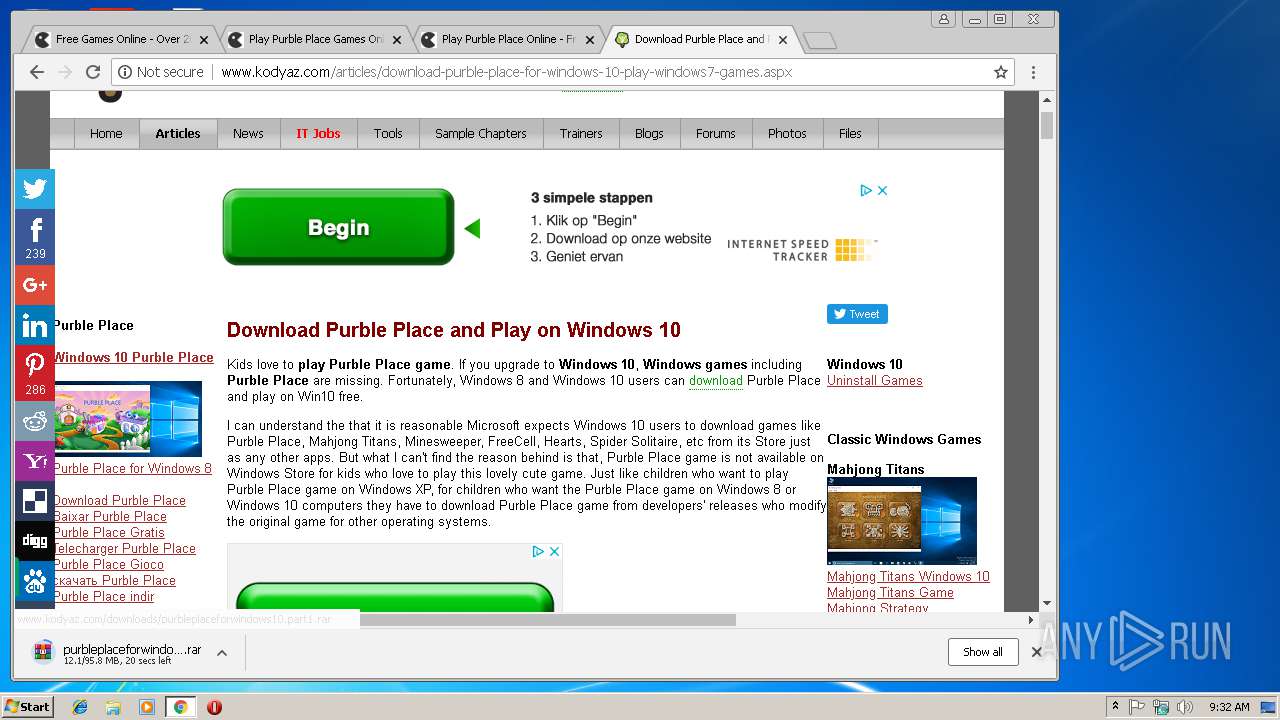Viewport: 1280px width, 720px height.
Task: Close the lower green ad with X
Action: [x=554, y=551]
